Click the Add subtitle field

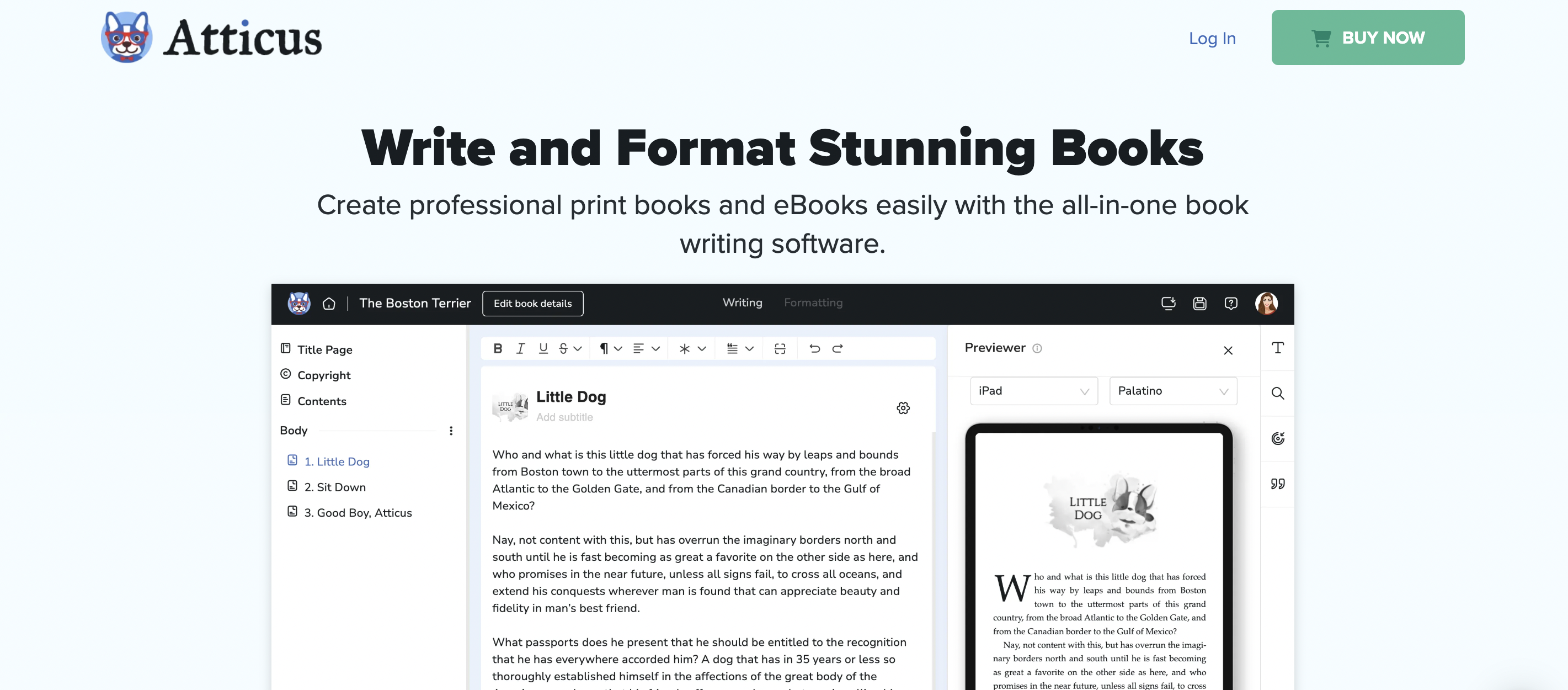click(564, 417)
